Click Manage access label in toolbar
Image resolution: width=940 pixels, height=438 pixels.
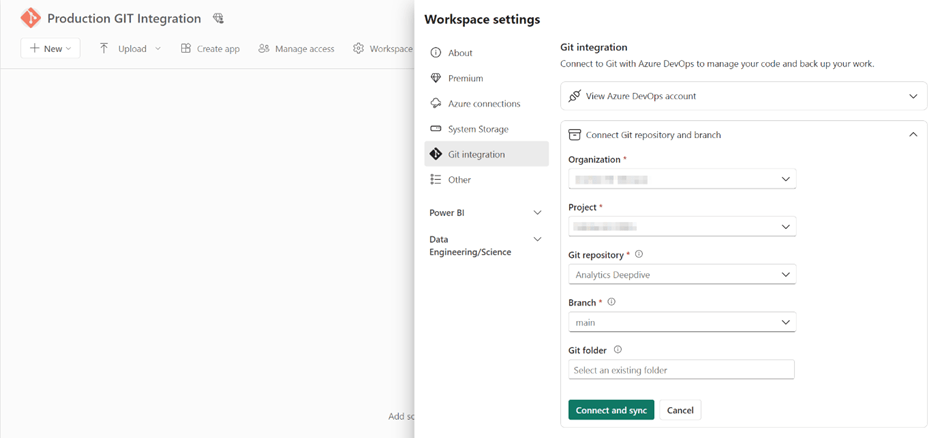point(305,49)
